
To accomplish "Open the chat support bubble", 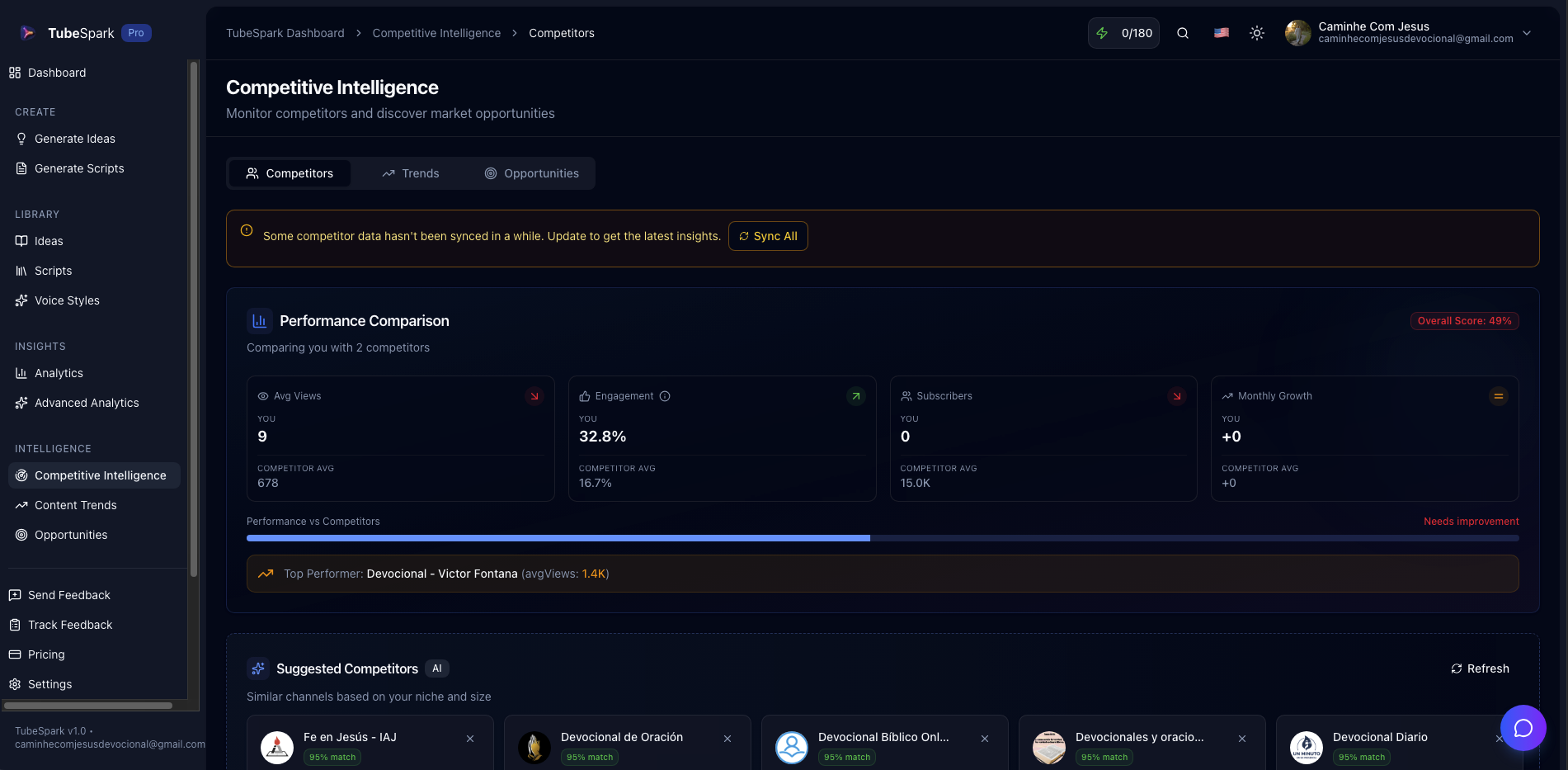I will [1523, 728].
